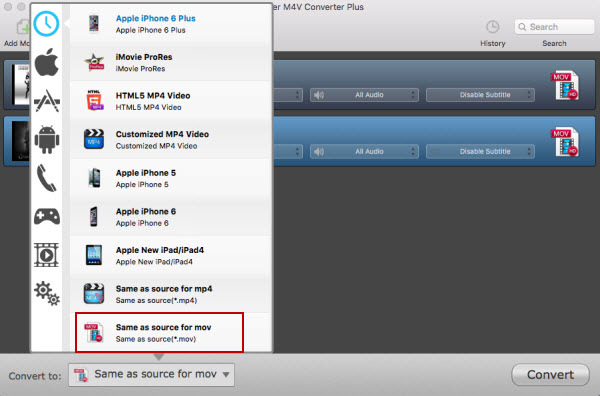Select Customized MP4 Video preset

pyautogui.click(x=171, y=140)
